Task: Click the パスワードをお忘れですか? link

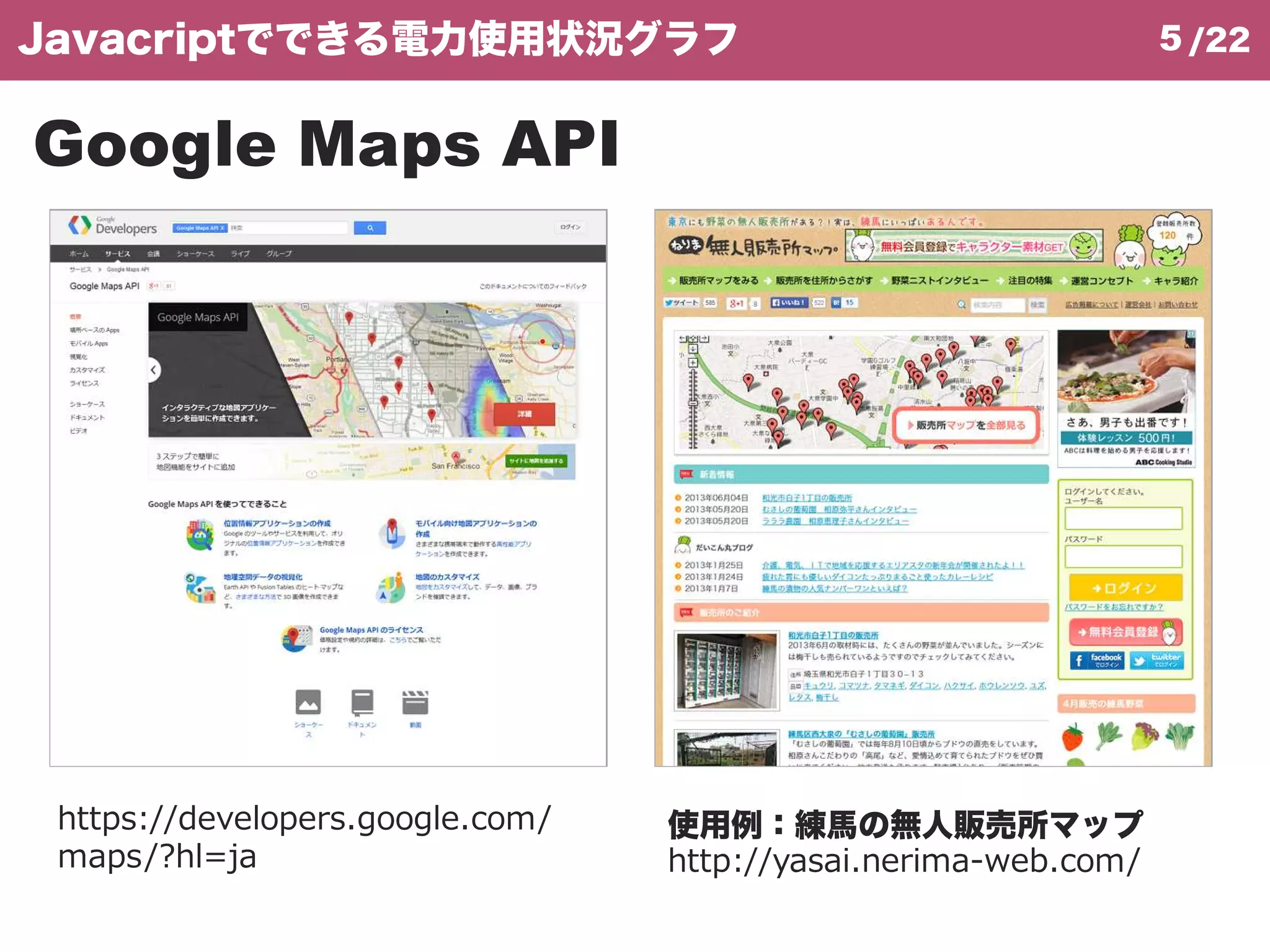Action: (x=1114, y=607)
